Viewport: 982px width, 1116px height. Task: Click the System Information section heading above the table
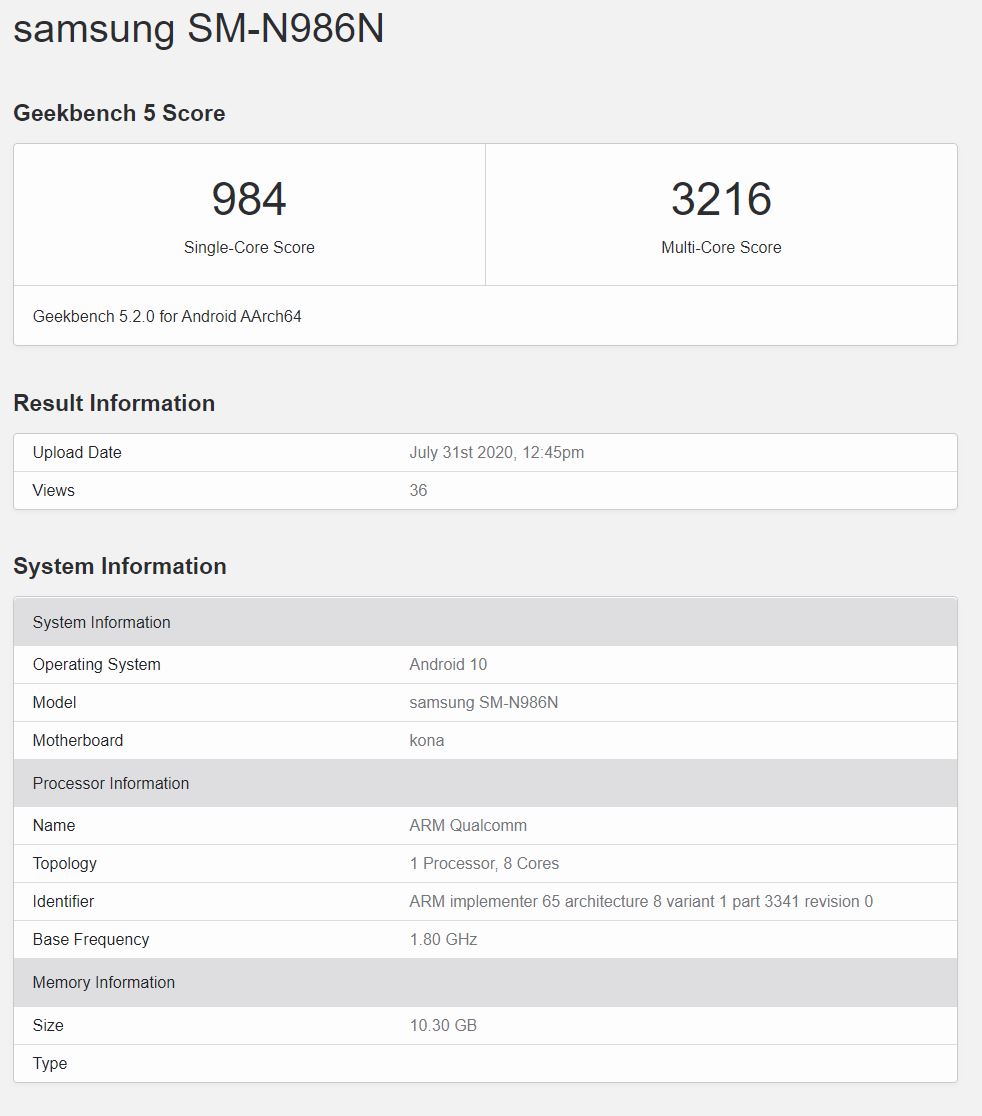pyautogui.click(x=120, y=566)
